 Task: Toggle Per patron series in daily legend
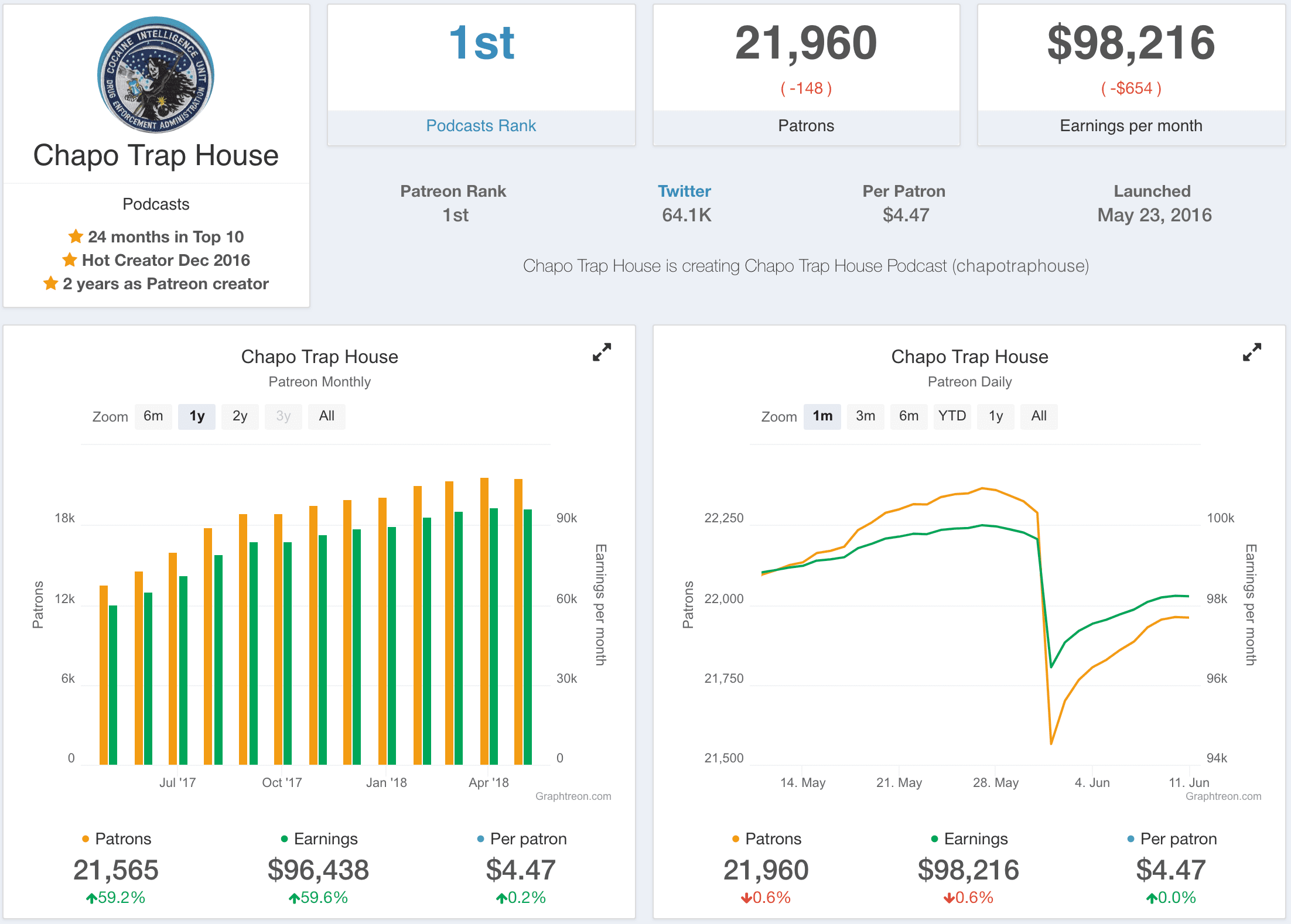coord(1178,839)
